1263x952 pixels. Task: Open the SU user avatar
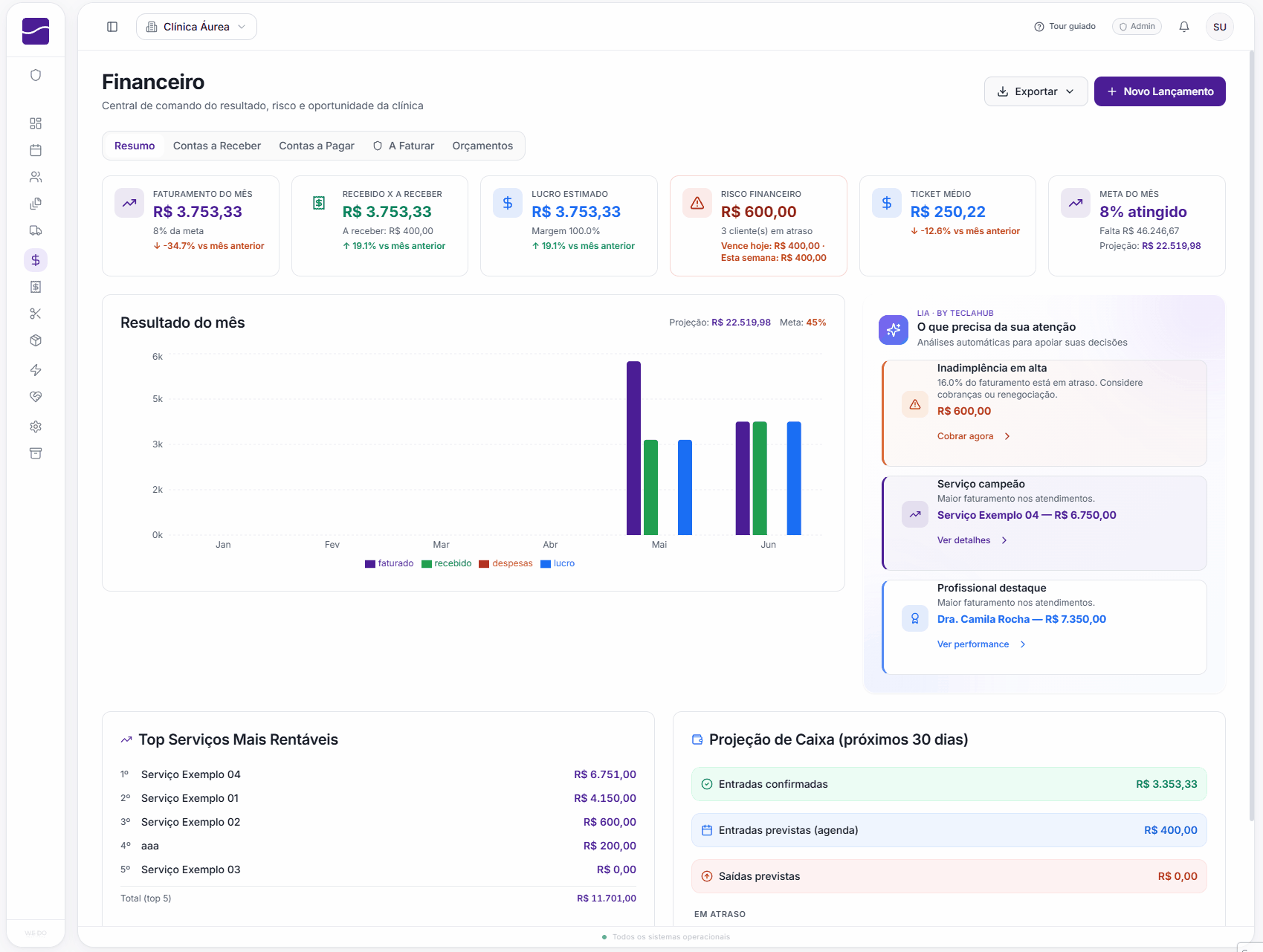click(1220, 27)
